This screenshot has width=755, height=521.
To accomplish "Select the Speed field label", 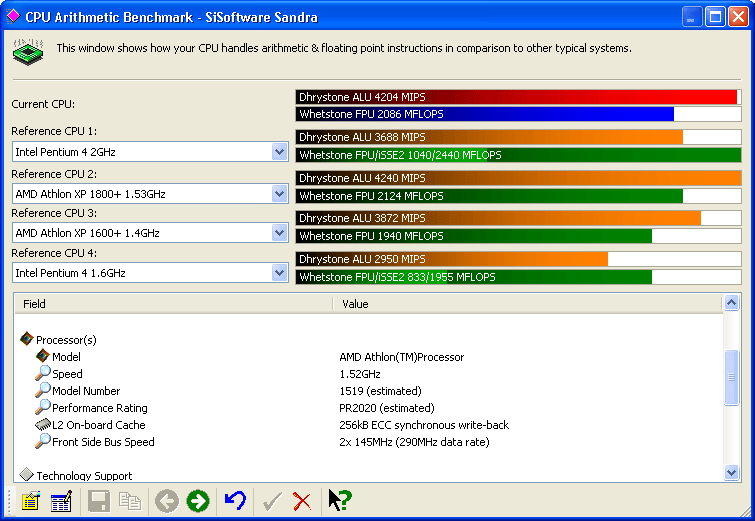I will coord(67,374).
